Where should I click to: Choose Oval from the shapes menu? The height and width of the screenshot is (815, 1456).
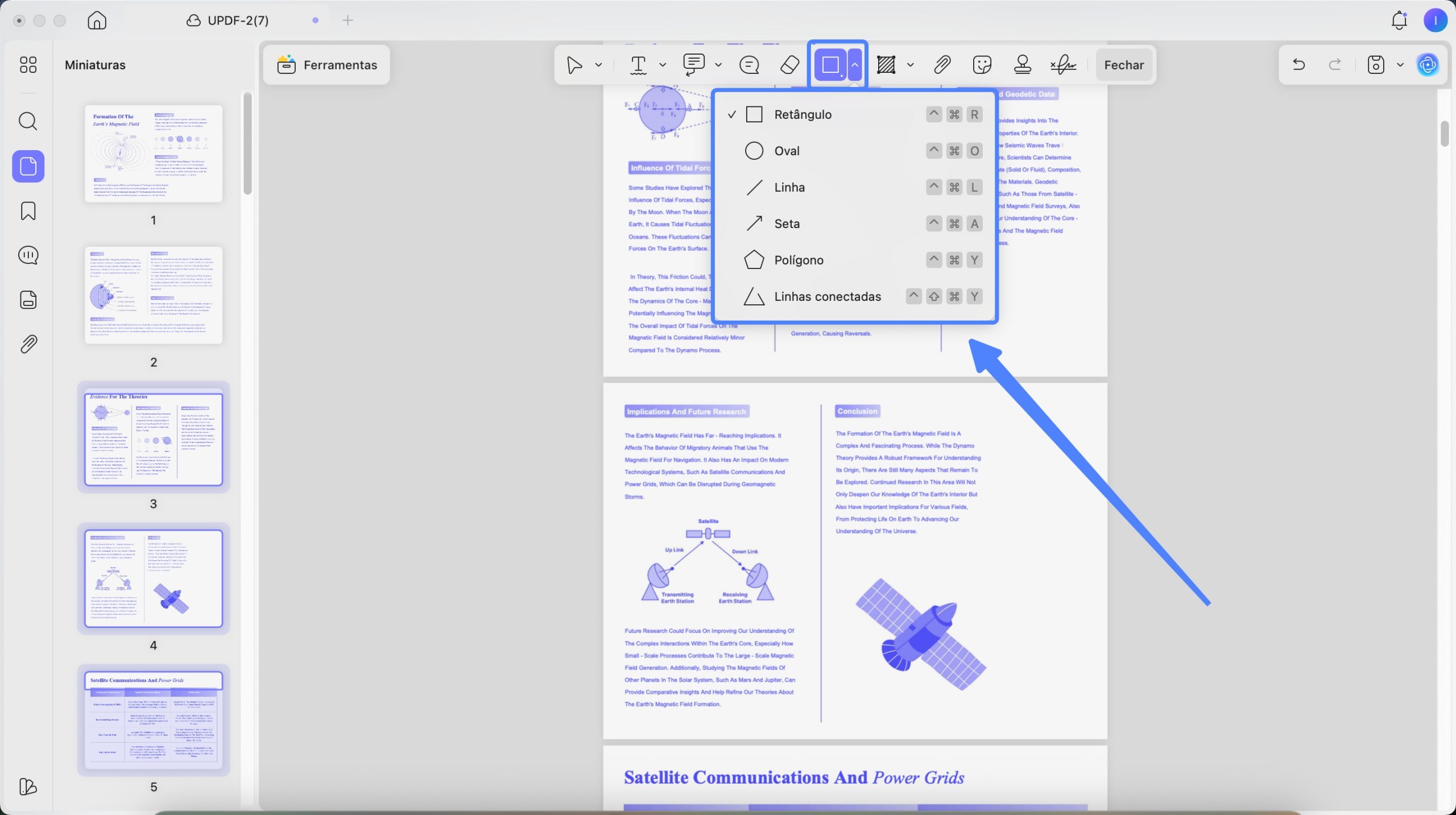coord(854,151)
